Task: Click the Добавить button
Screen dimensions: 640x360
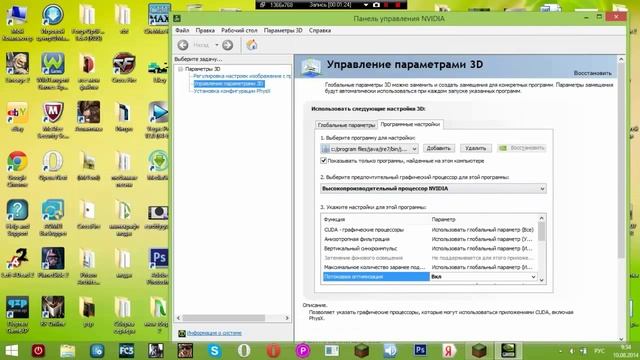Action: click(x=438, y=148)
